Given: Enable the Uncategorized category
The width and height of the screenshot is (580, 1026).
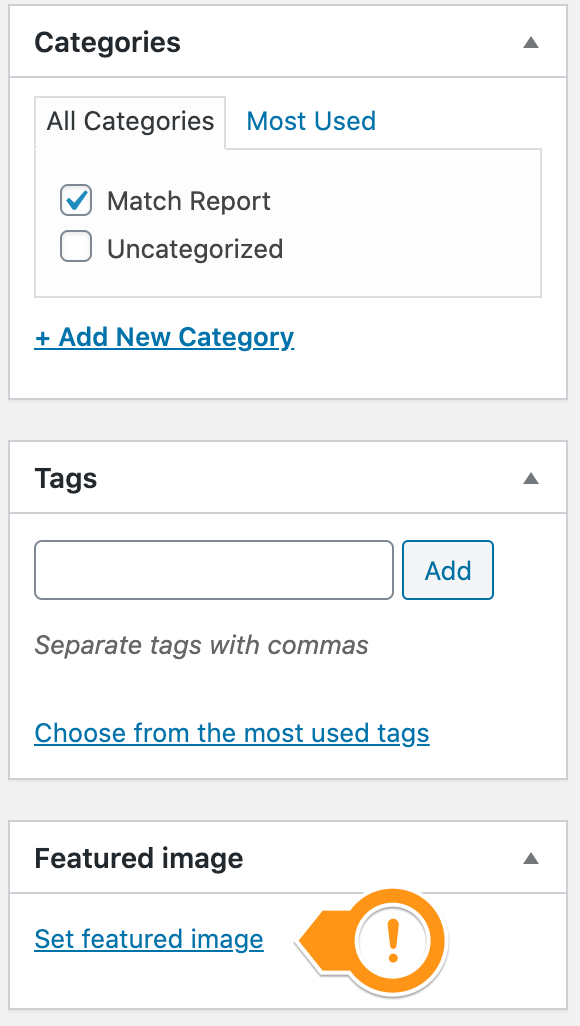Looking at the screenshot, I should coord(76,246).
